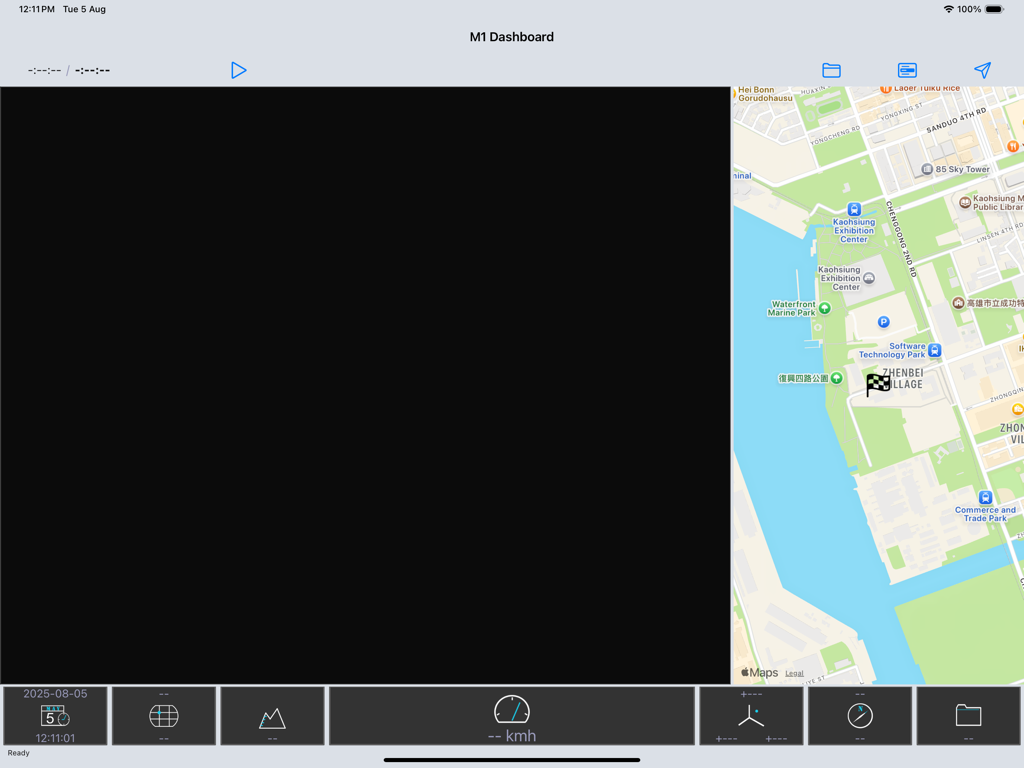Start playback with the play button
1024x768 pixels.
[238, 70]
